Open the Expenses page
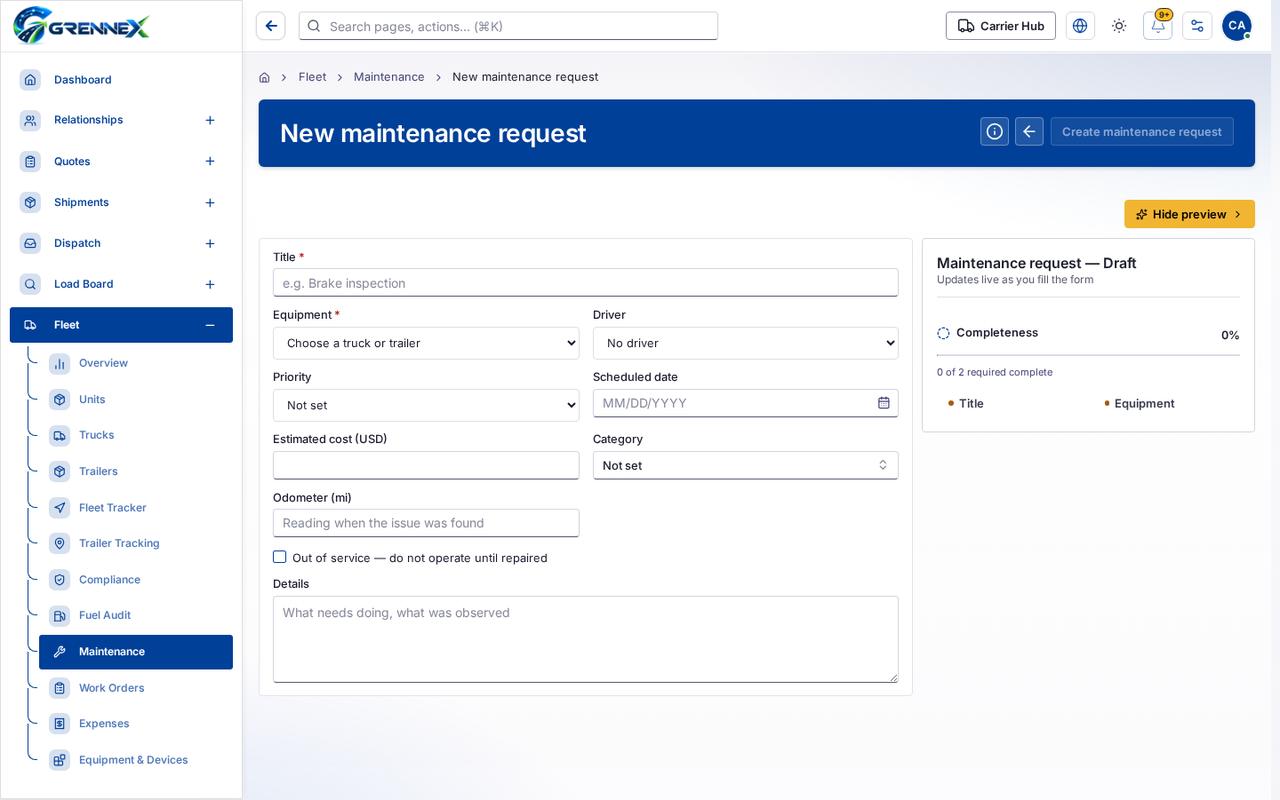The height and width of the screenshot is (800, 1280). (x=135, y=723)
